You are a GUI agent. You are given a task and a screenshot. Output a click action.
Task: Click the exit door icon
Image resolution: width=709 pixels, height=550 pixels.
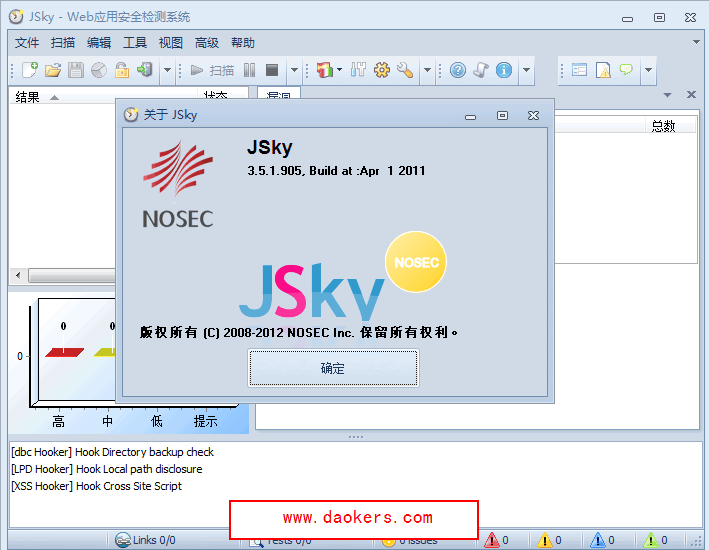click(x=144, y=70)
